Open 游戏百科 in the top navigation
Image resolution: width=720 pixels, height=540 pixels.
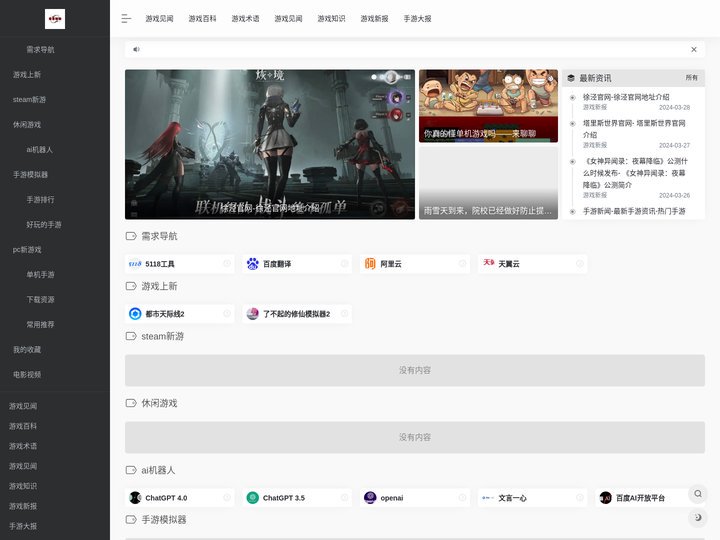point(202,18)
